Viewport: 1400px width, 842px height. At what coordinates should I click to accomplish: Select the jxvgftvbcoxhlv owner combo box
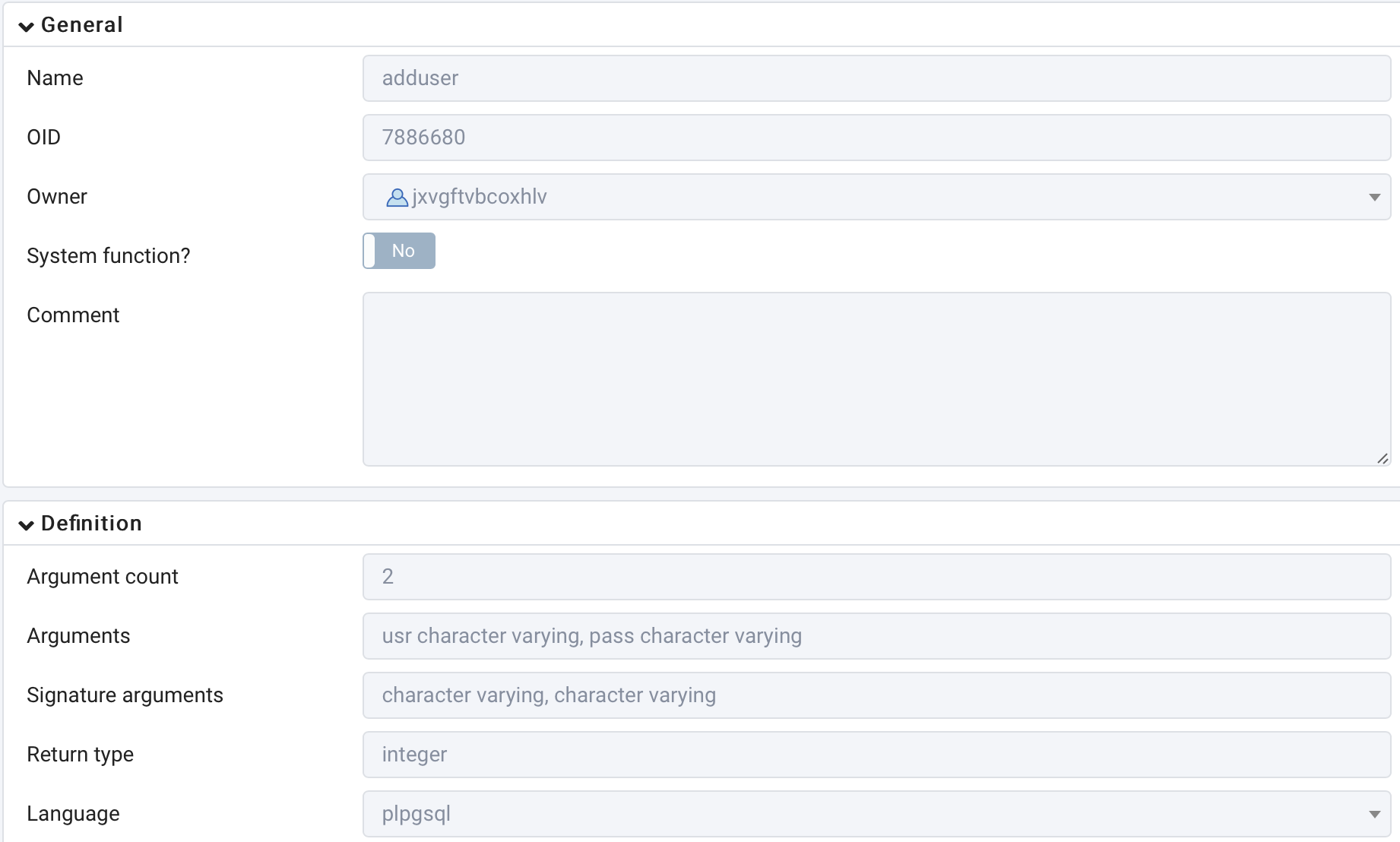pos(876,197)
